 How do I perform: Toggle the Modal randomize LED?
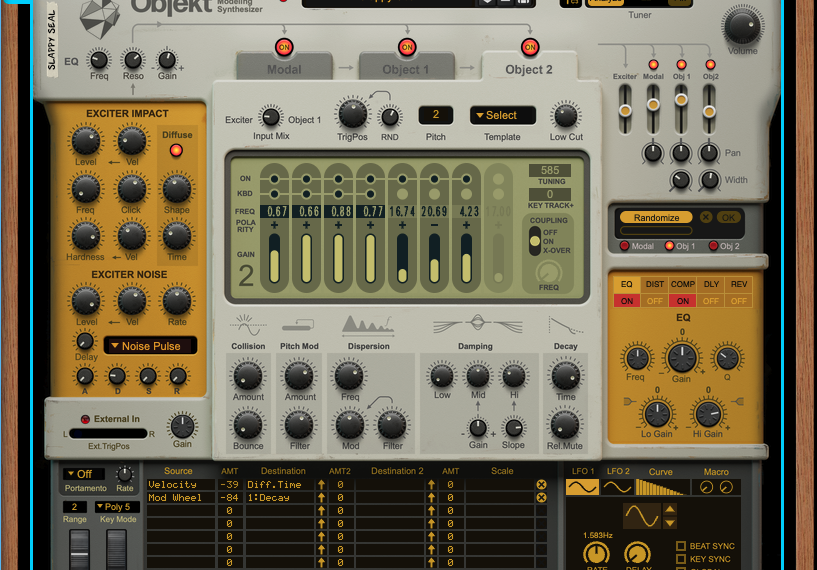coord(624,246)
